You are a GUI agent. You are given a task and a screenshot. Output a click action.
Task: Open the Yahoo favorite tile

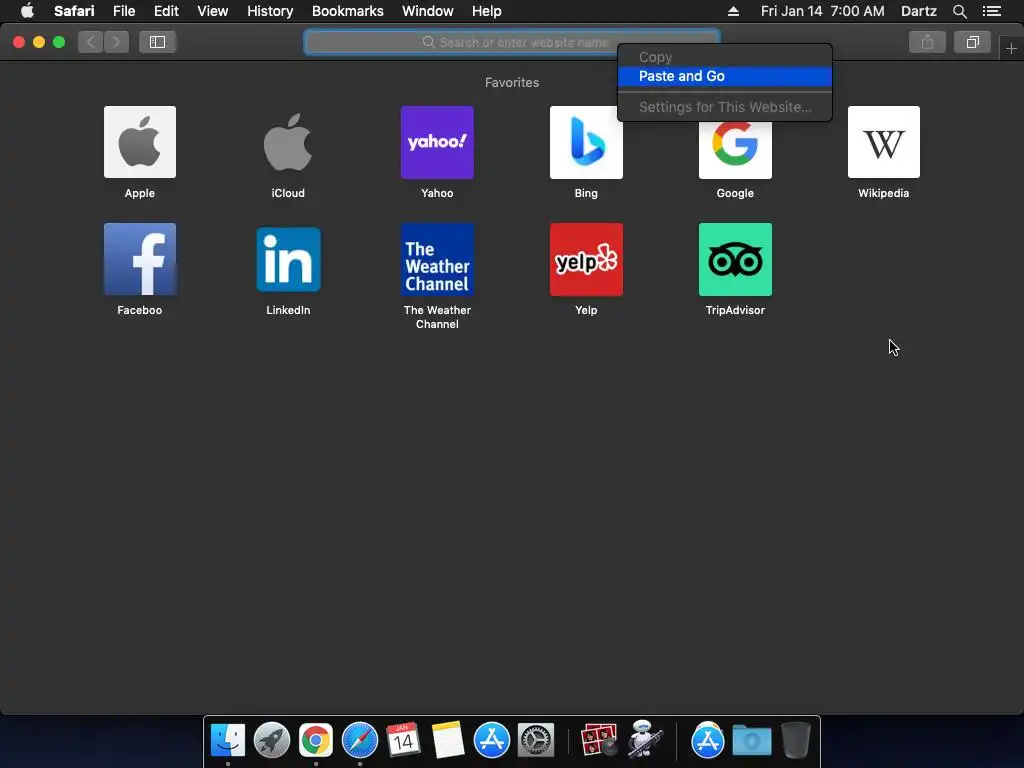[437, 142]
